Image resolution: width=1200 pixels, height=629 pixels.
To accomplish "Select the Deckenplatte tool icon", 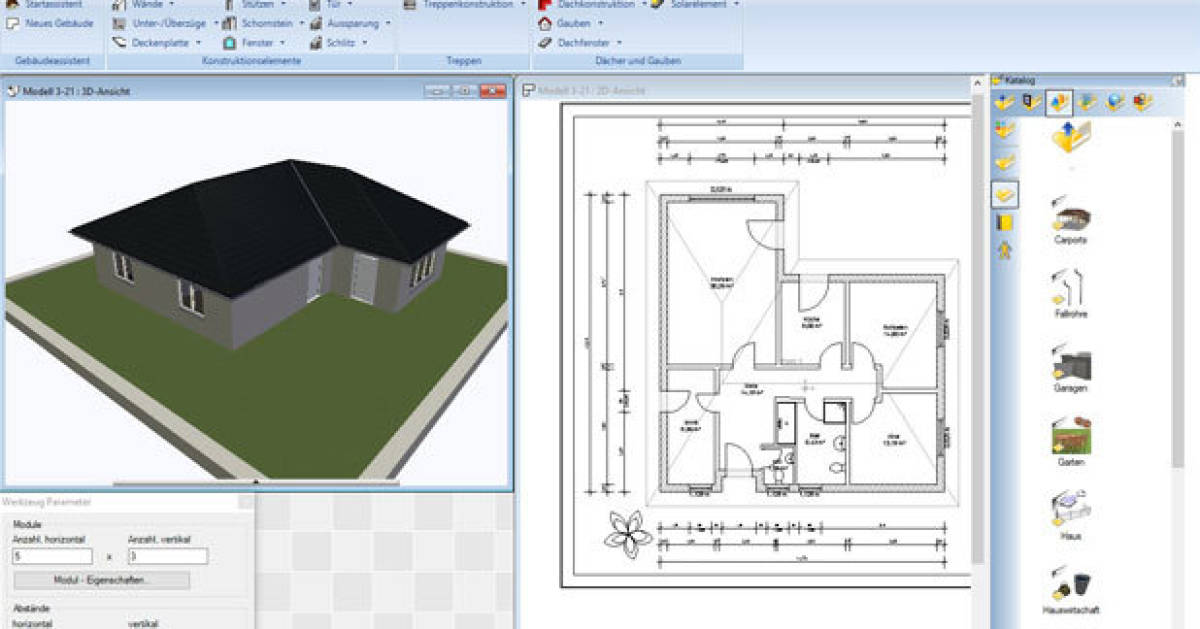I will [x=119, y=42].
